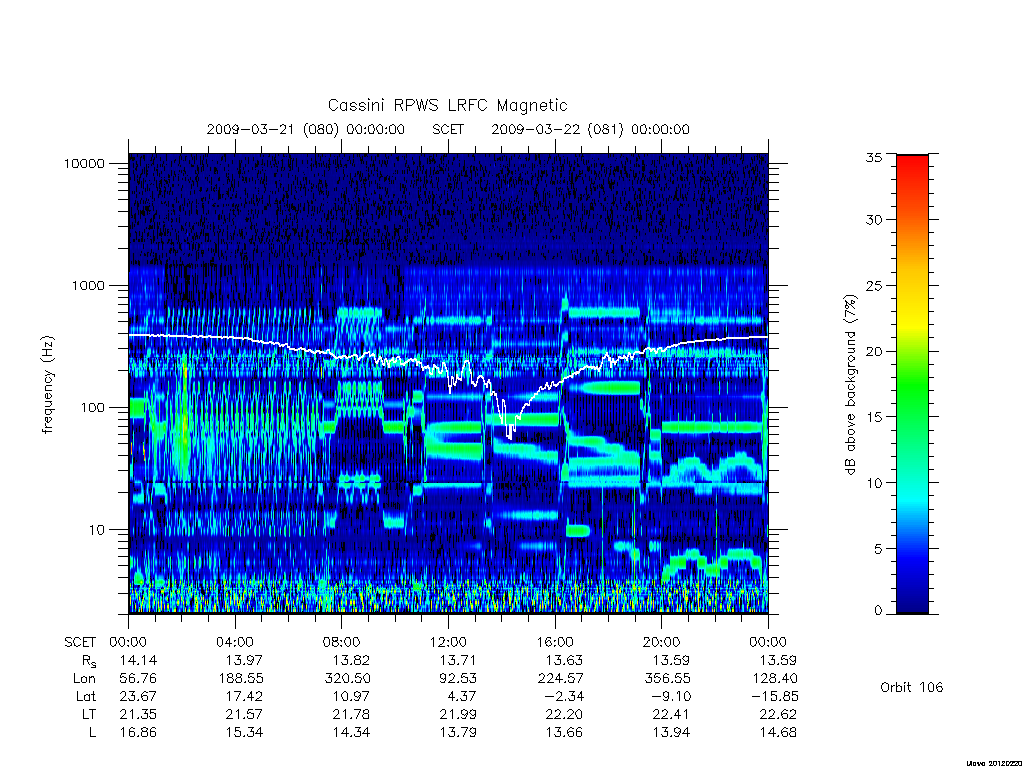
Task: Click the LT row header label
Action: point(88,714)
